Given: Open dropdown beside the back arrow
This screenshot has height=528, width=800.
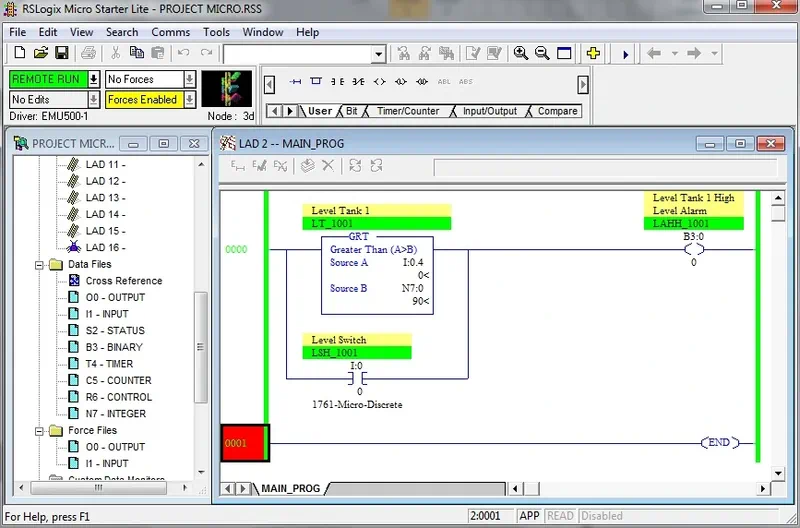Looking at the screenshot, I should (674, 53).
